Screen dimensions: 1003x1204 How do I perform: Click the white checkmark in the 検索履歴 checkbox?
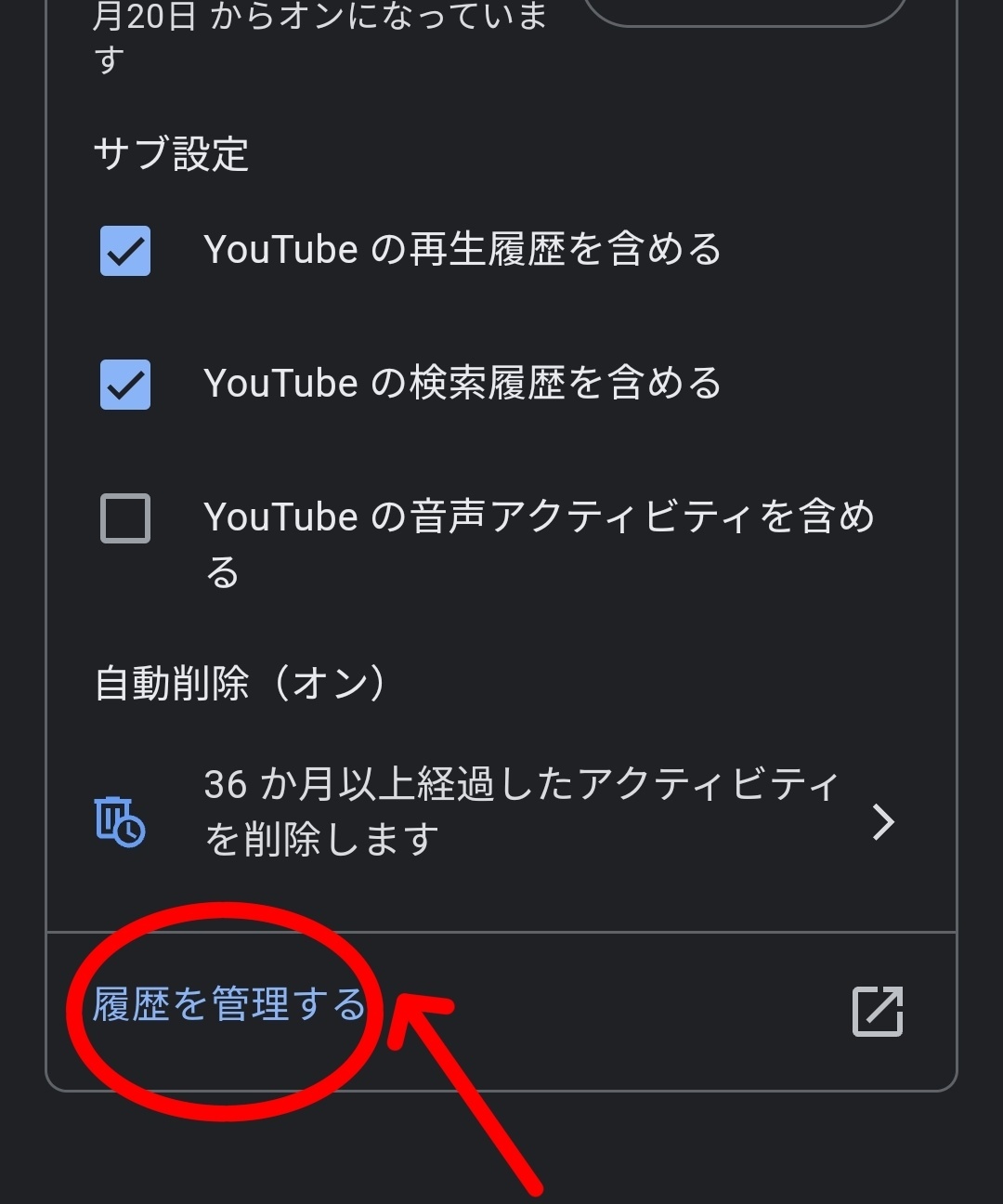click(x=125, y=386)
